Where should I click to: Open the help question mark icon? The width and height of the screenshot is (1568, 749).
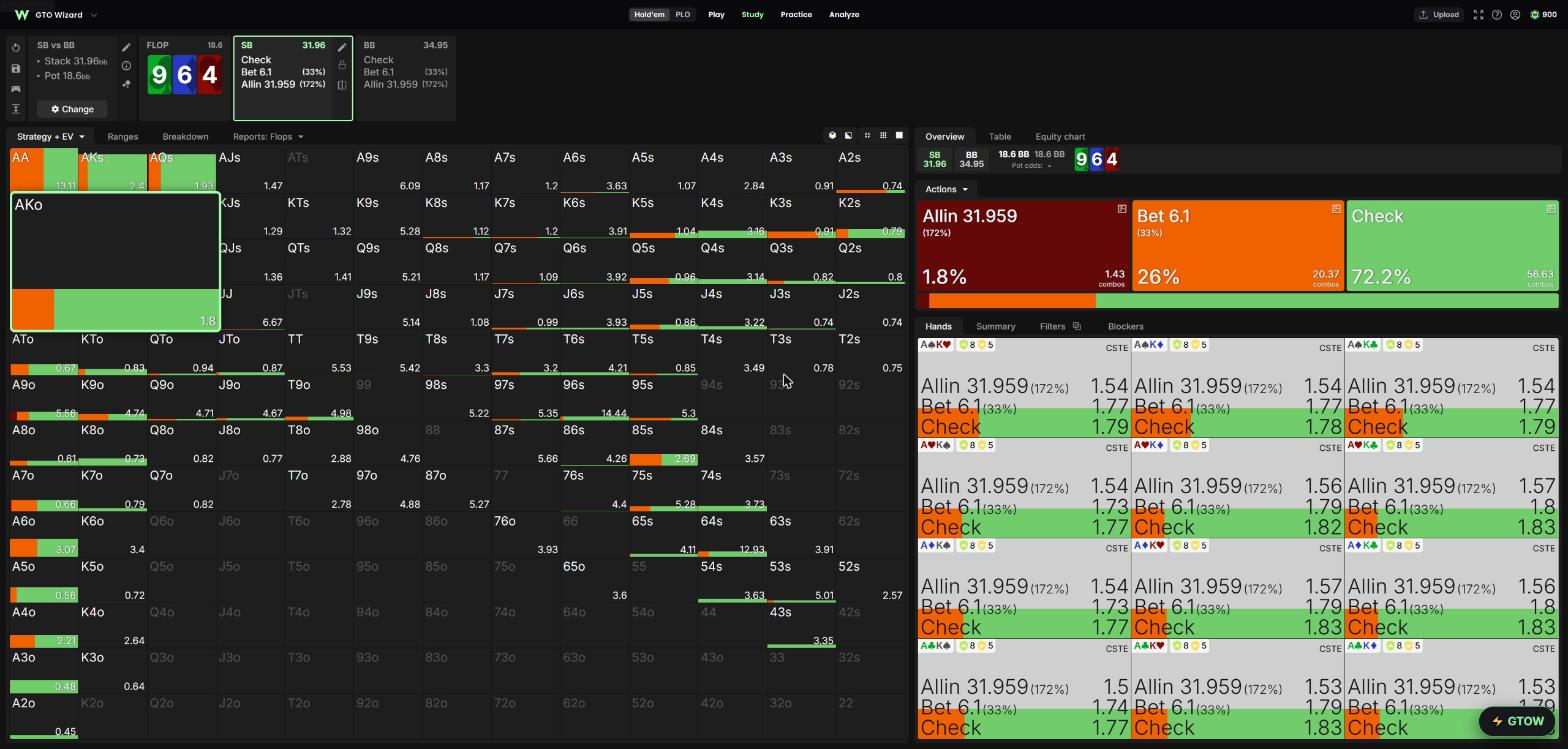tap(1497, 15)
